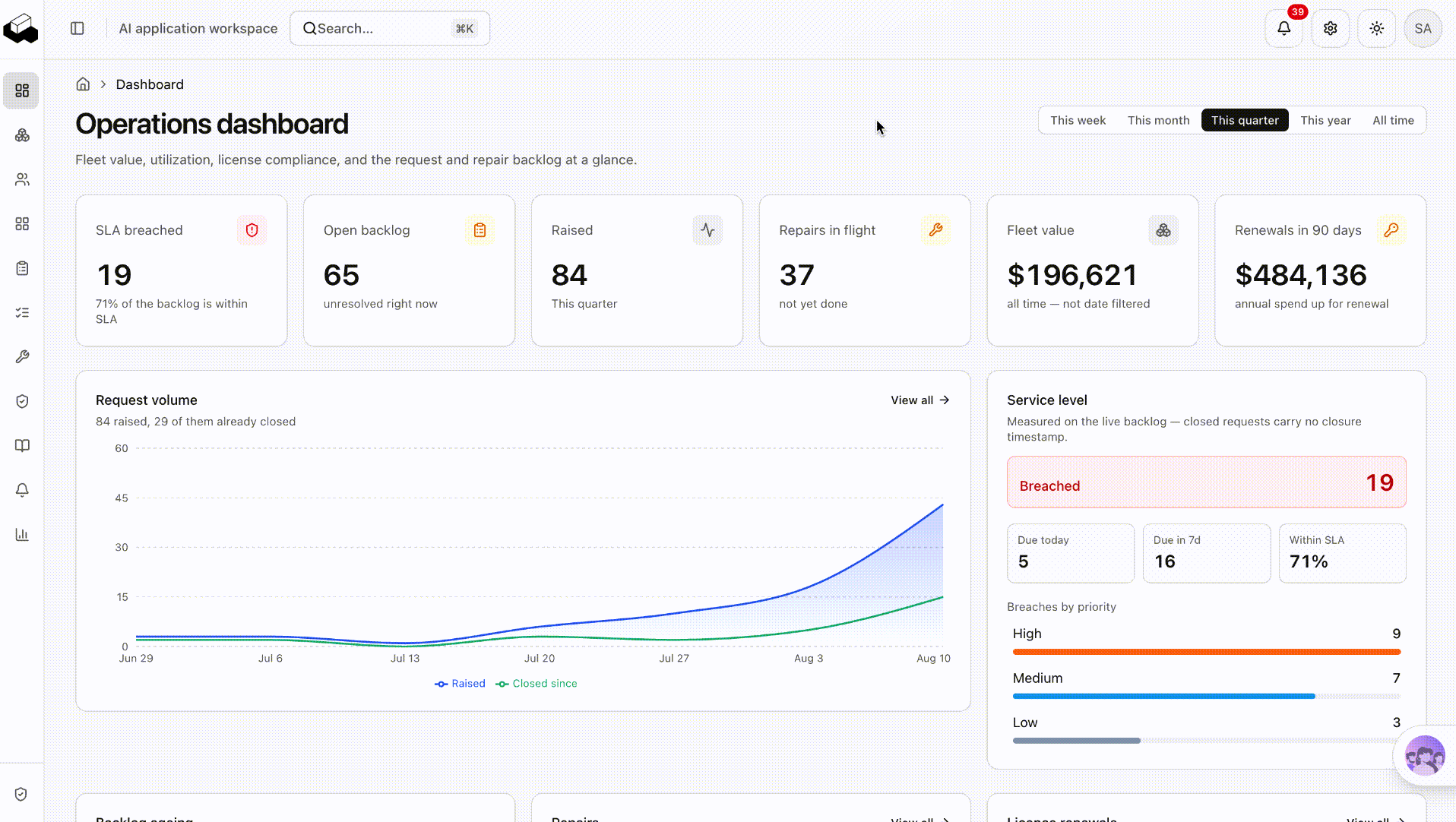Viewport: 1456px width, 822px height.
Task: Toggle the Closed since legend series
Action: (537, 684)
